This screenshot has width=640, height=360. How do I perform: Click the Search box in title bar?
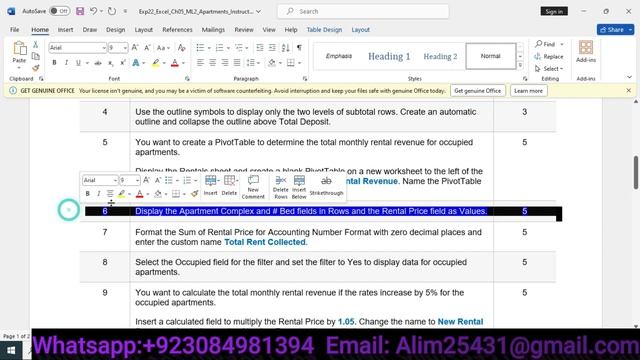tap(363, 11)
